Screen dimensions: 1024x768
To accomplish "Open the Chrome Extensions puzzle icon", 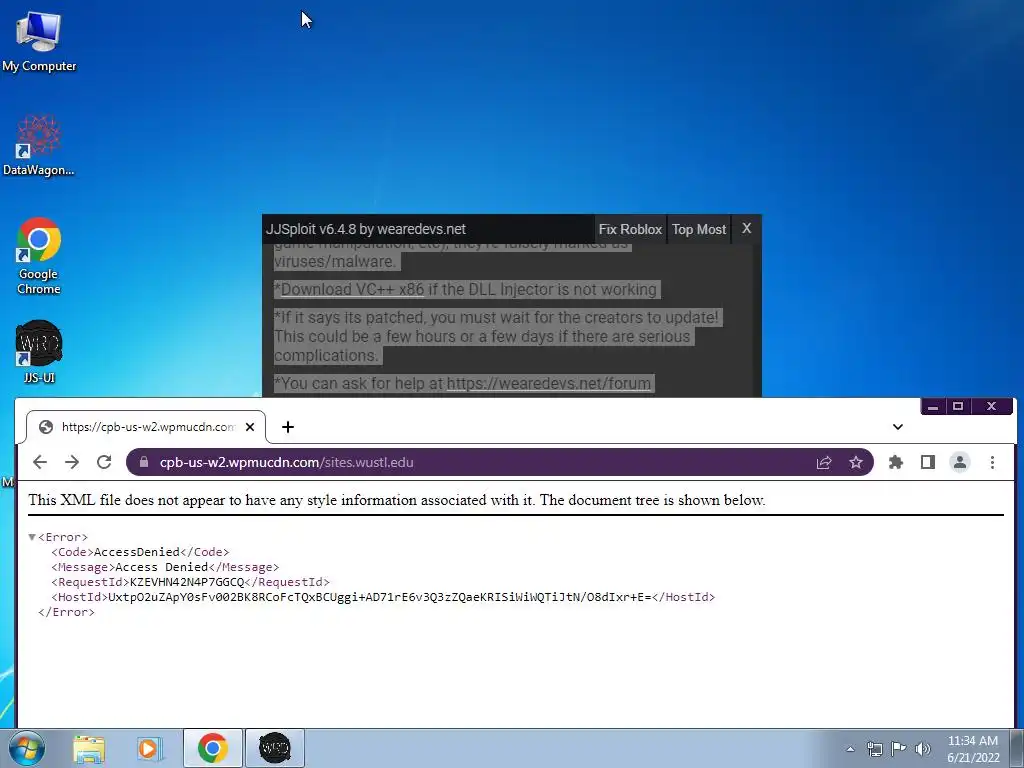I will pos(896,462).
